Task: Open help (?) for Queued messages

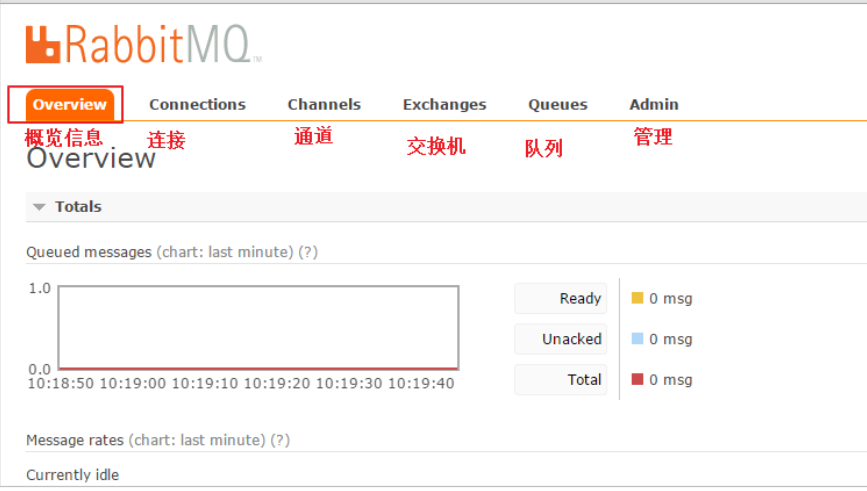Action: (308, 252)
